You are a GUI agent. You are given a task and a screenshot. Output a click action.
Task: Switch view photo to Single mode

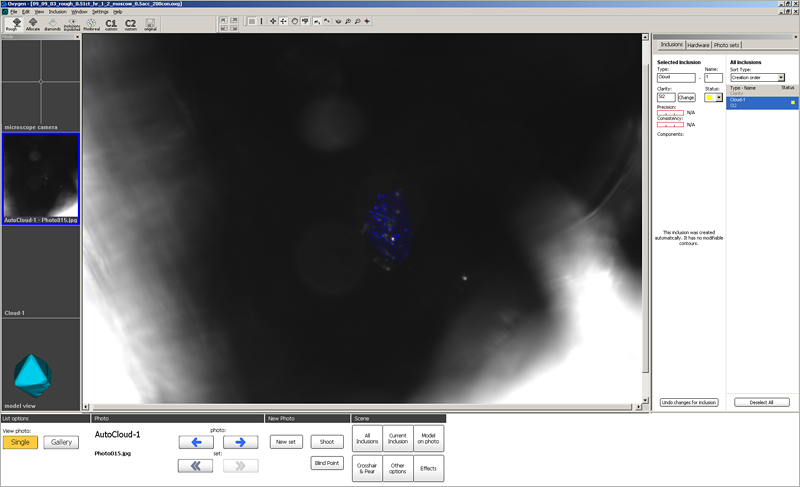[x=20, y=442]
